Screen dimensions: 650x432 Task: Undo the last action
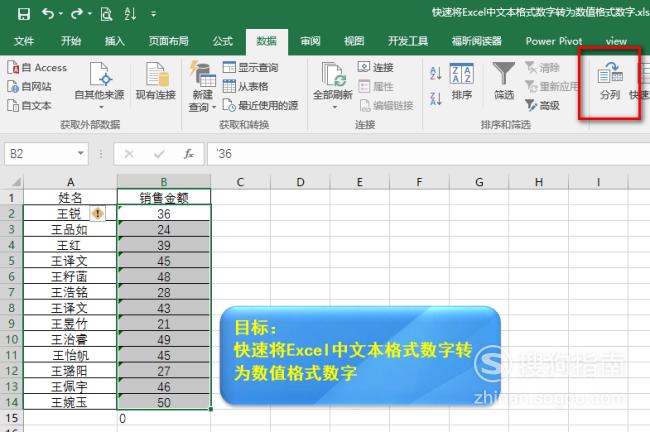point(47,14)
